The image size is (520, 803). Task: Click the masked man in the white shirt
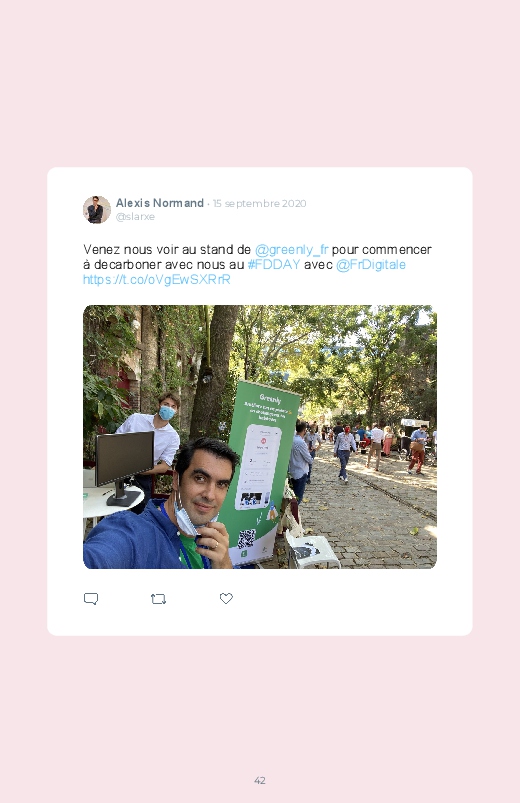tap(154, 440)
